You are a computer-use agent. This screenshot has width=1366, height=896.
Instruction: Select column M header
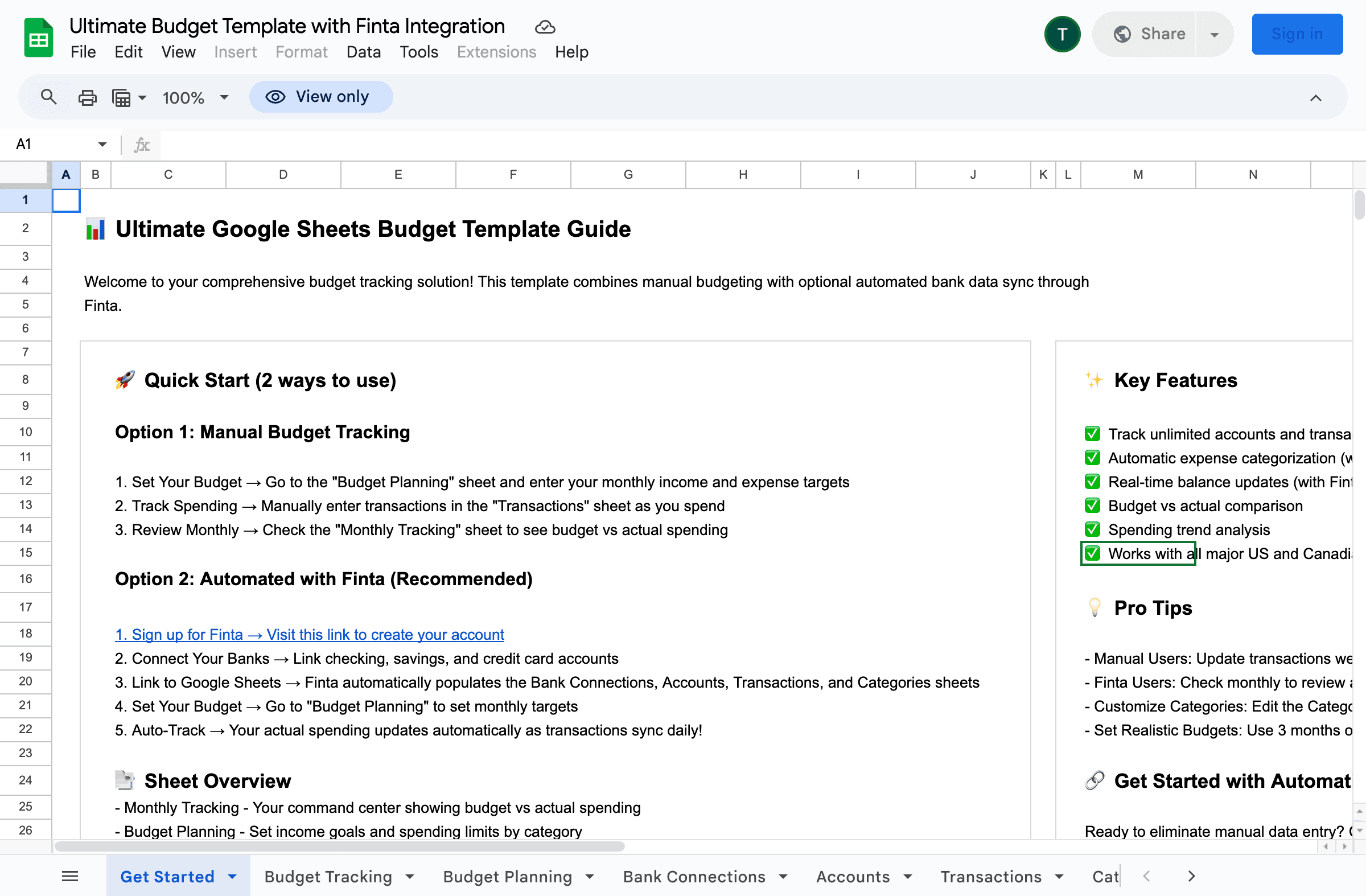pyautogui.click(x=1138, y=175)
